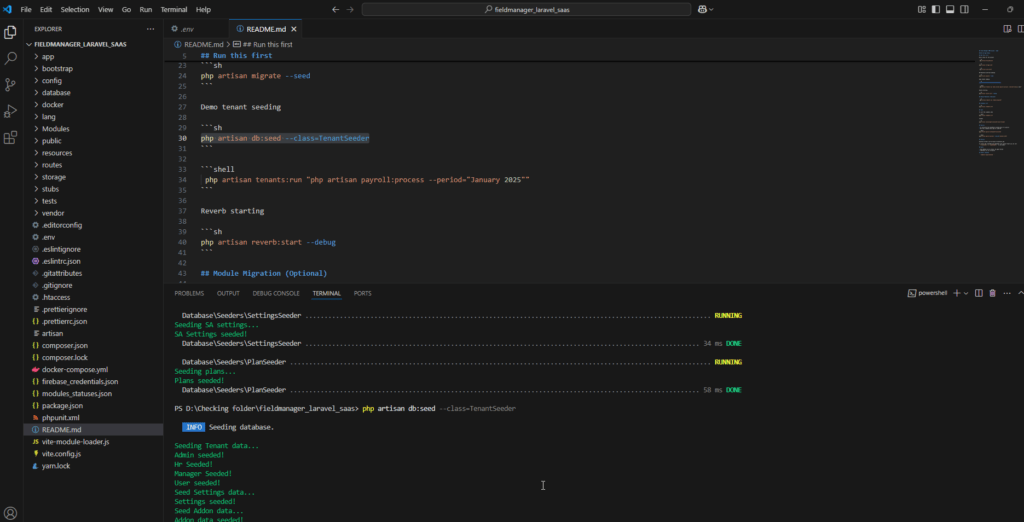1024x522 pixels.
Task: Open the Run and Debug view
Action: tap(10, 111)
